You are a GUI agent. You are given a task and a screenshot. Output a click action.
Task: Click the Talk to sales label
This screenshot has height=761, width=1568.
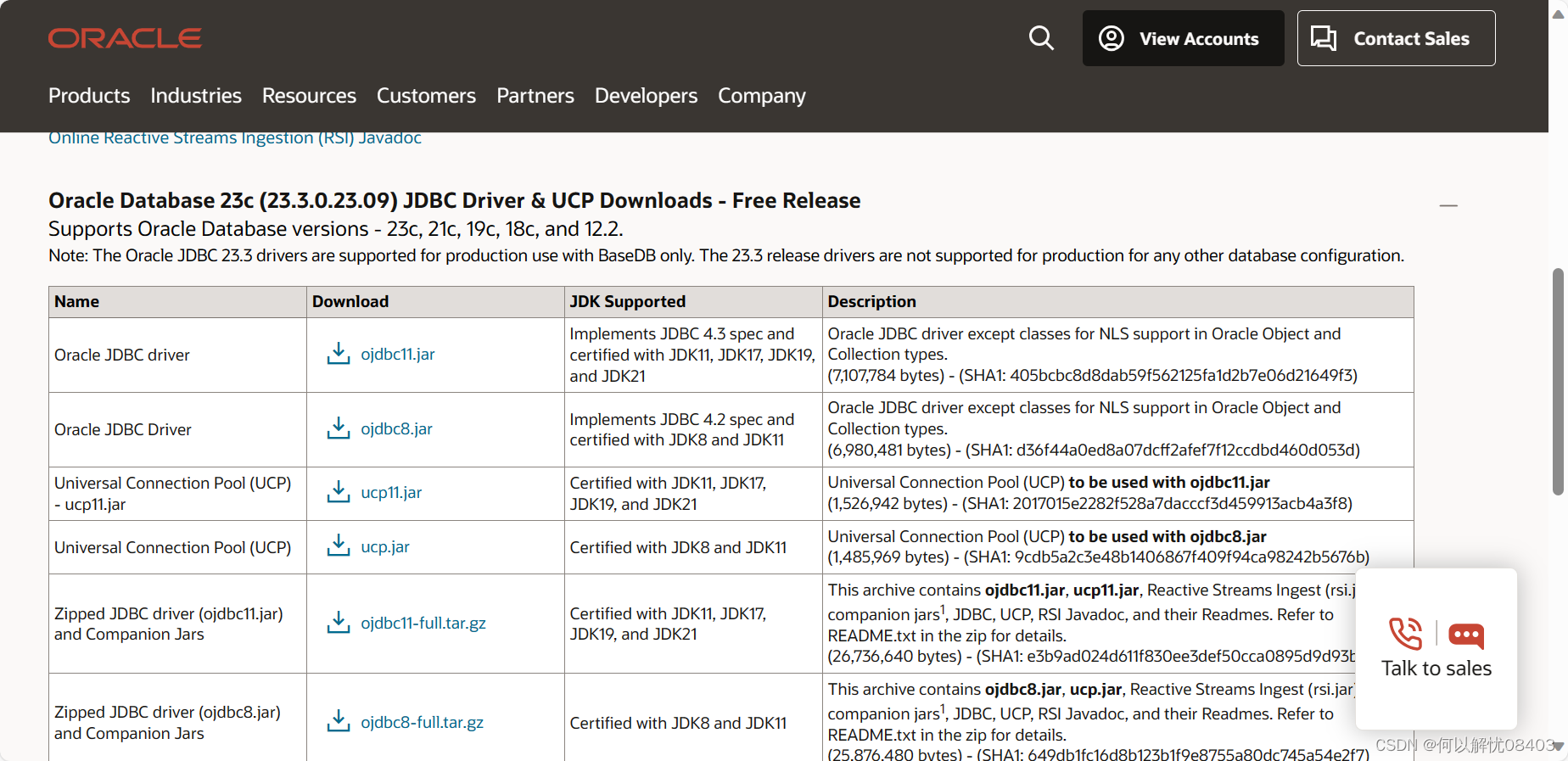click(1436, 669)
